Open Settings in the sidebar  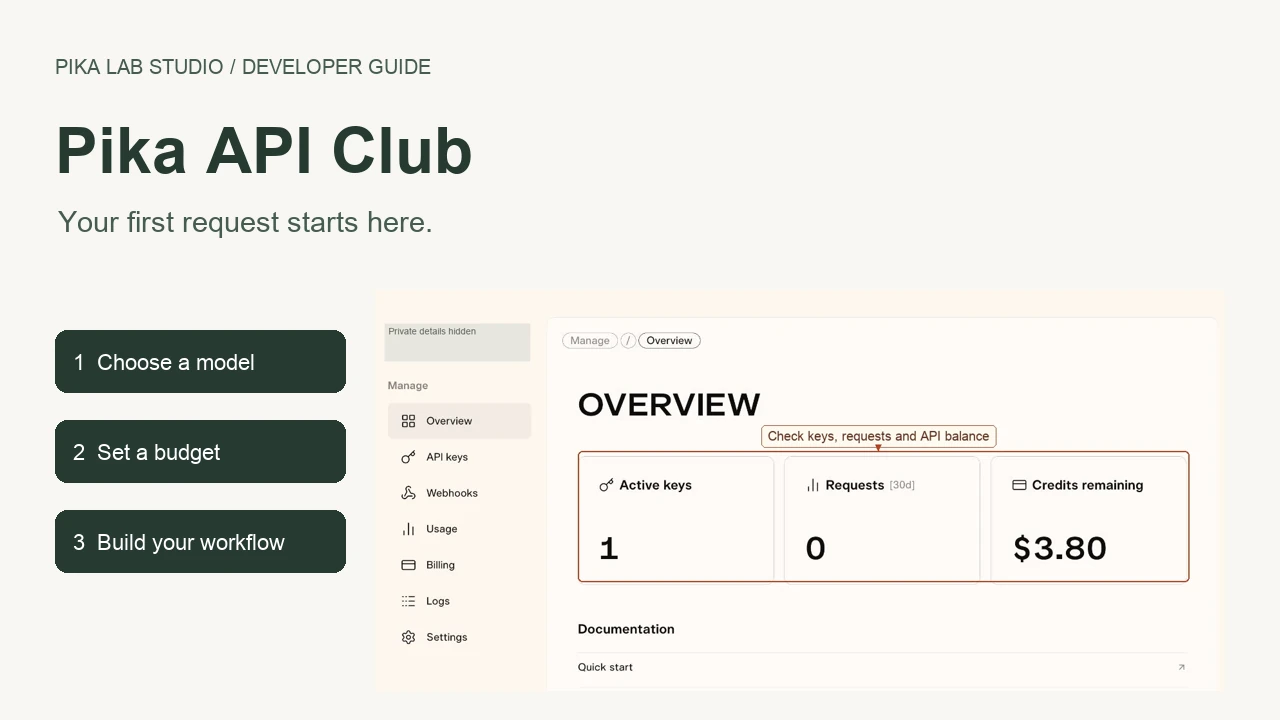[x=459, y=637]
